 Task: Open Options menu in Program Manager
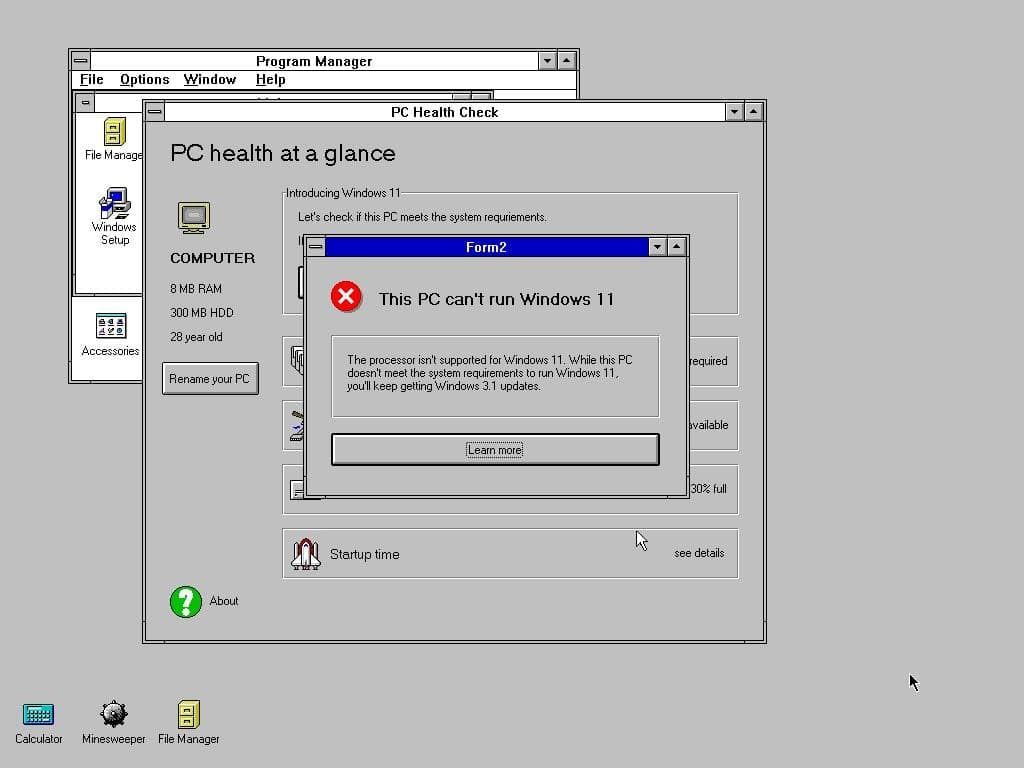[144, 80]
